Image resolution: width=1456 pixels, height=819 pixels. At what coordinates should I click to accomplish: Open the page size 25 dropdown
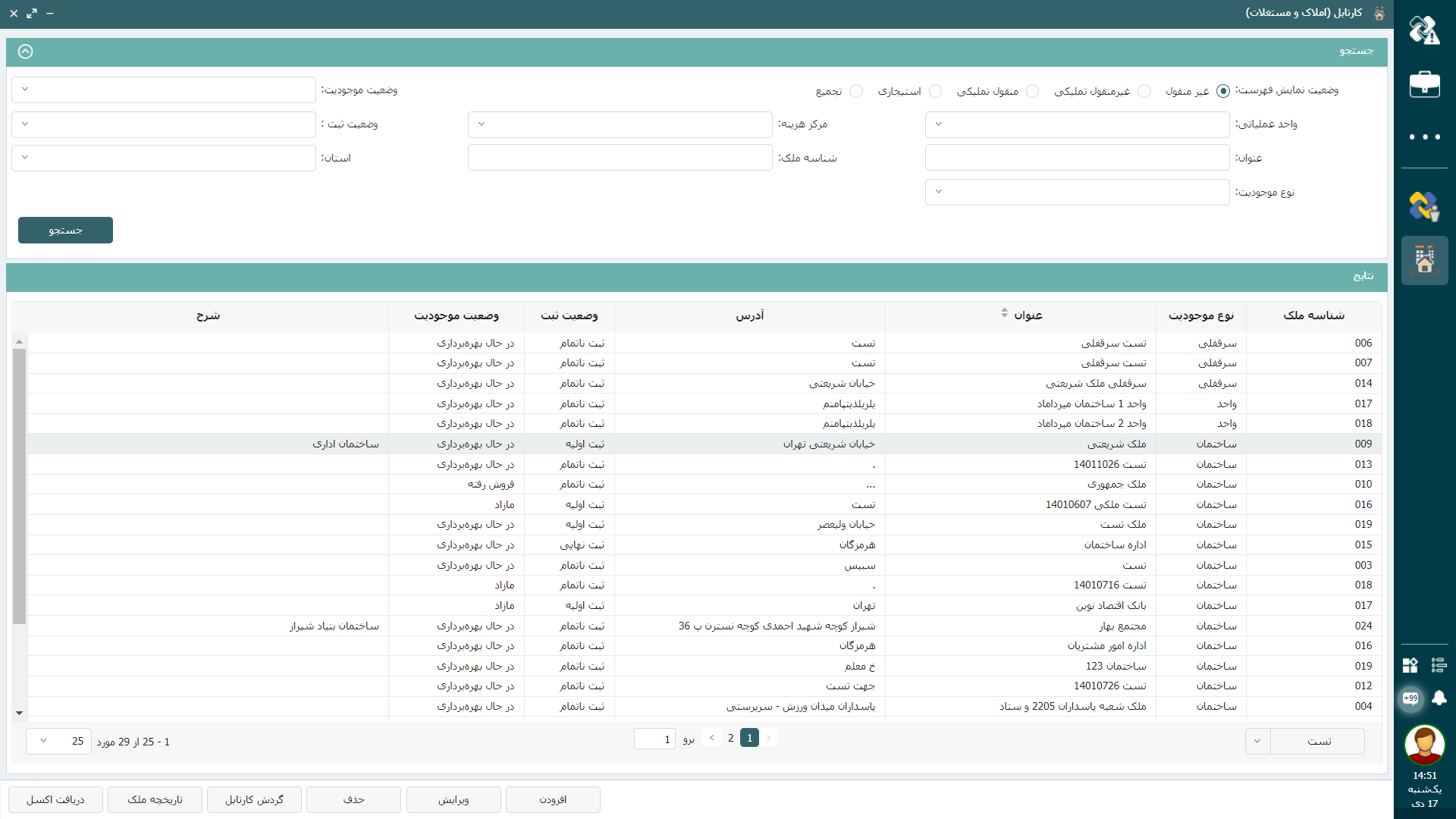pos(58,741)
